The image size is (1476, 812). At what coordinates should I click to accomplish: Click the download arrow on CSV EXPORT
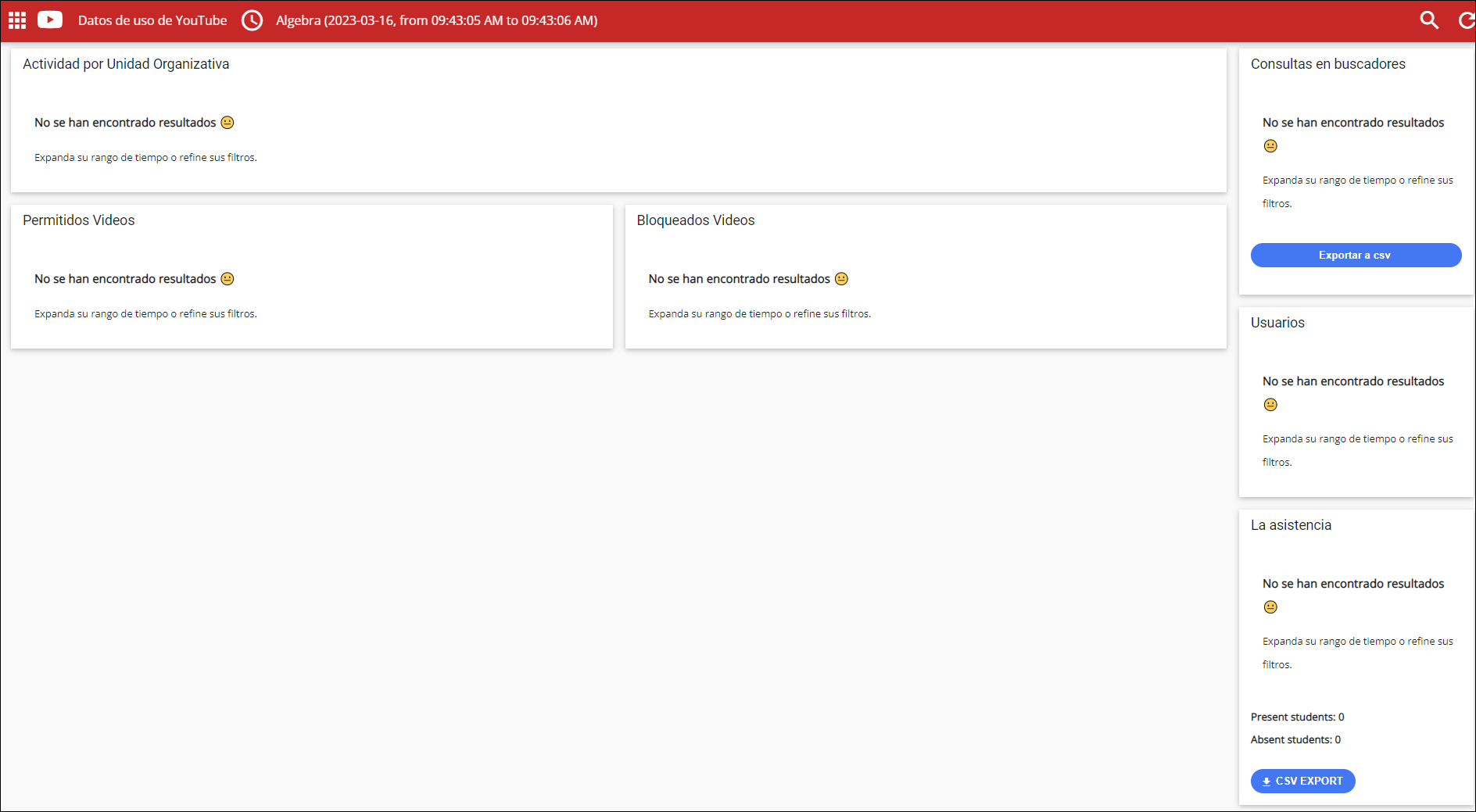tap(1266, 782)
